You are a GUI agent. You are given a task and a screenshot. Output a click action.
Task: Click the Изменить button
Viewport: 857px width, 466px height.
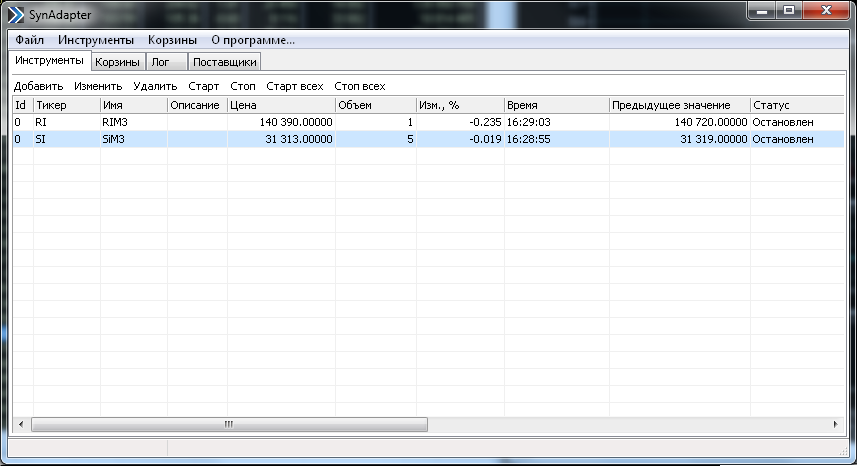(x=98, y=86)
